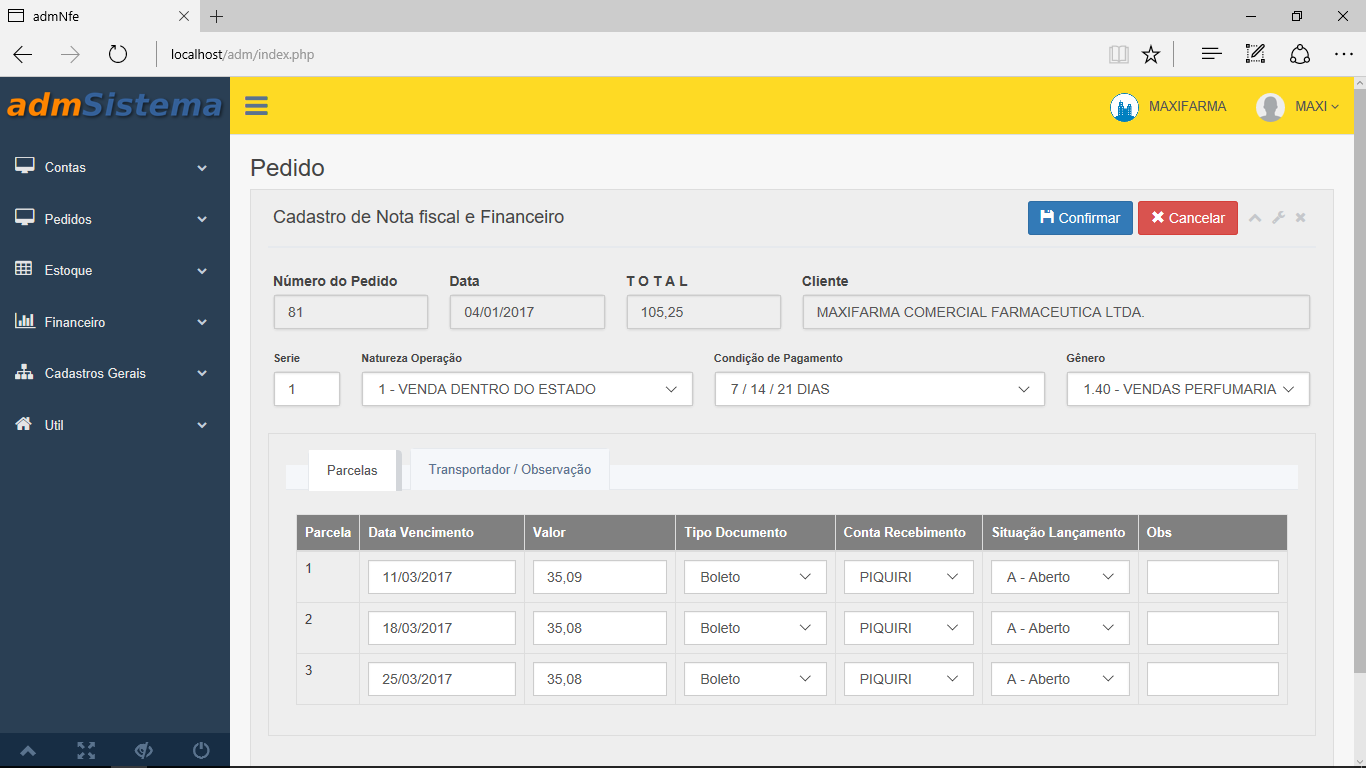The image size is (1366, 768).
Task: Click the wrench settings icon in panel header
Action: pos(1278,218)
